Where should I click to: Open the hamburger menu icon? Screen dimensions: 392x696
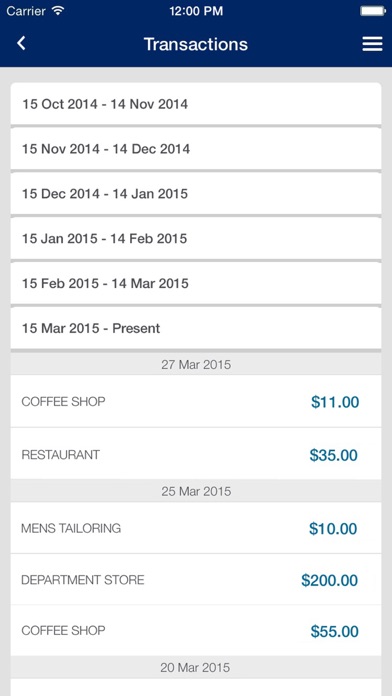coord(372,44)
